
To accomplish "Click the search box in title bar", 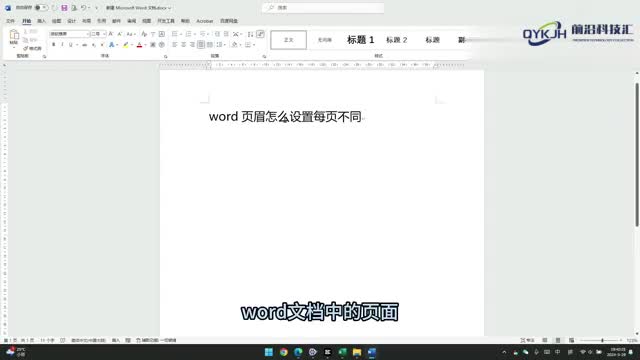I will coord(322,8).
